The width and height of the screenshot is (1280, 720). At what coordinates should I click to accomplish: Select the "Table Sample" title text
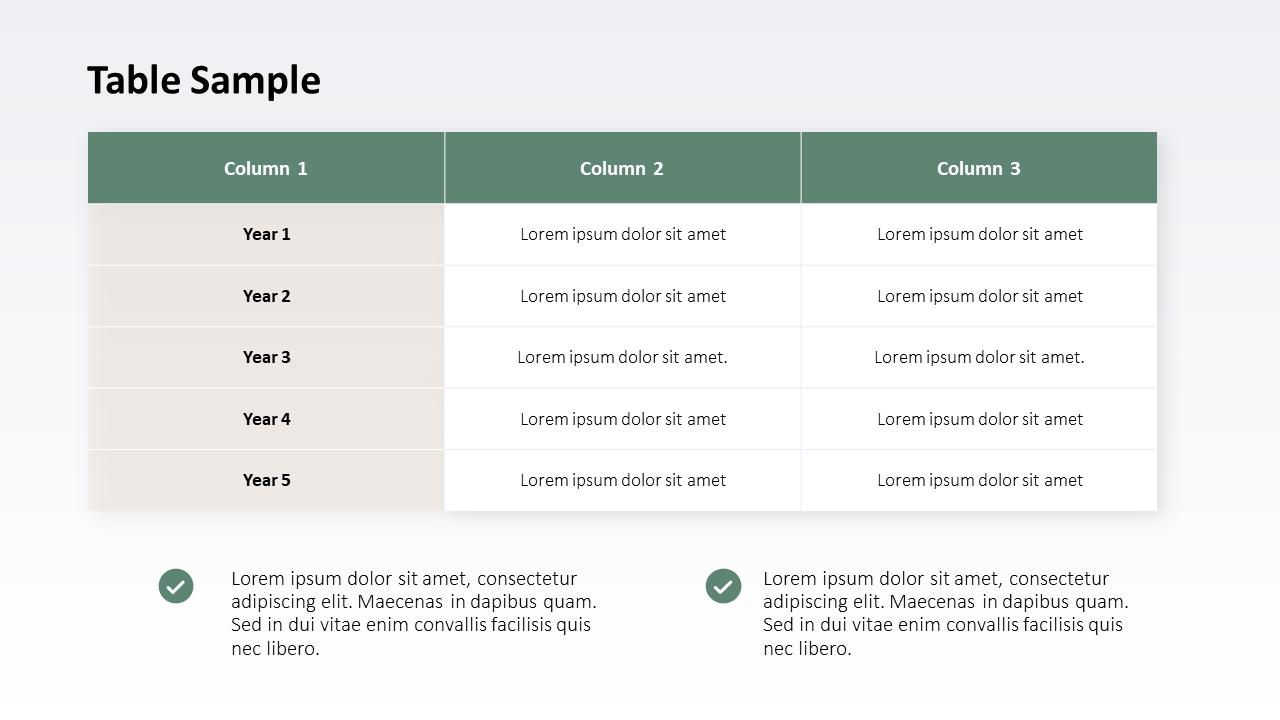204,80
